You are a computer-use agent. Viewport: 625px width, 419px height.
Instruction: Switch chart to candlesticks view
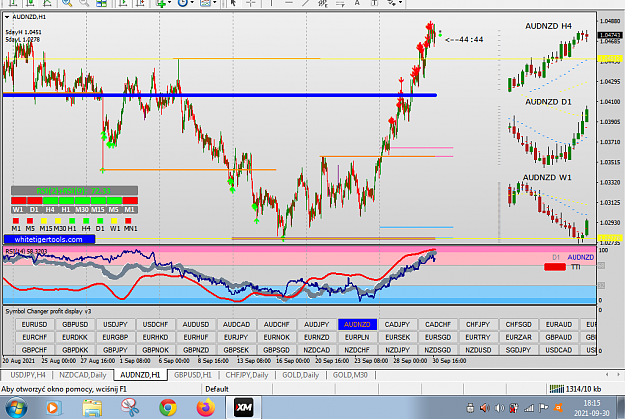coord(30,3)
